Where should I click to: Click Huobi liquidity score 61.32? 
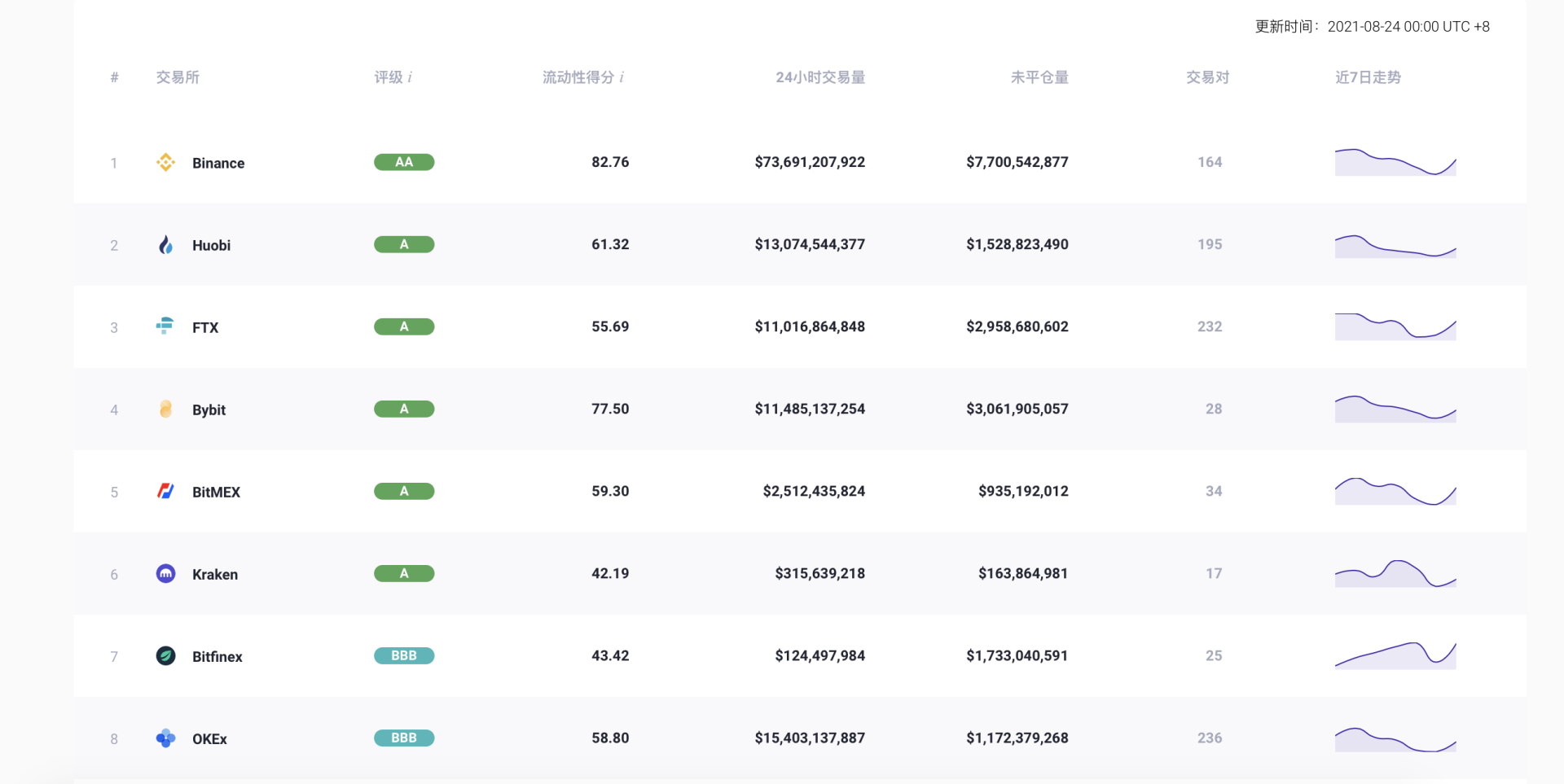tap(610, 244)
